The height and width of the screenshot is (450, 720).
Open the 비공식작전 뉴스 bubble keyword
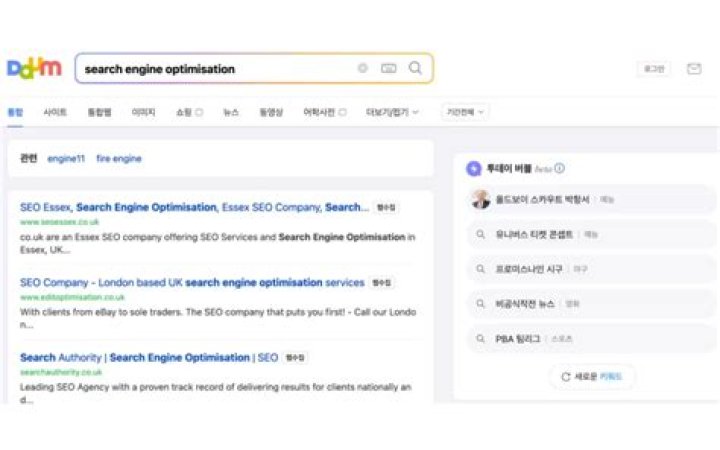pos(525,304)
